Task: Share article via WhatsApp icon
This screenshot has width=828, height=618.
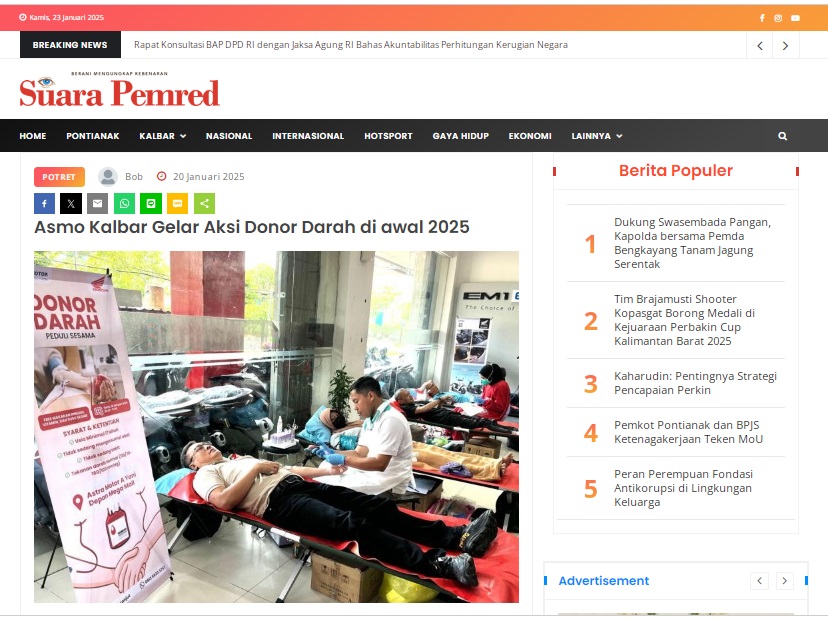Action: pos(124,203)
